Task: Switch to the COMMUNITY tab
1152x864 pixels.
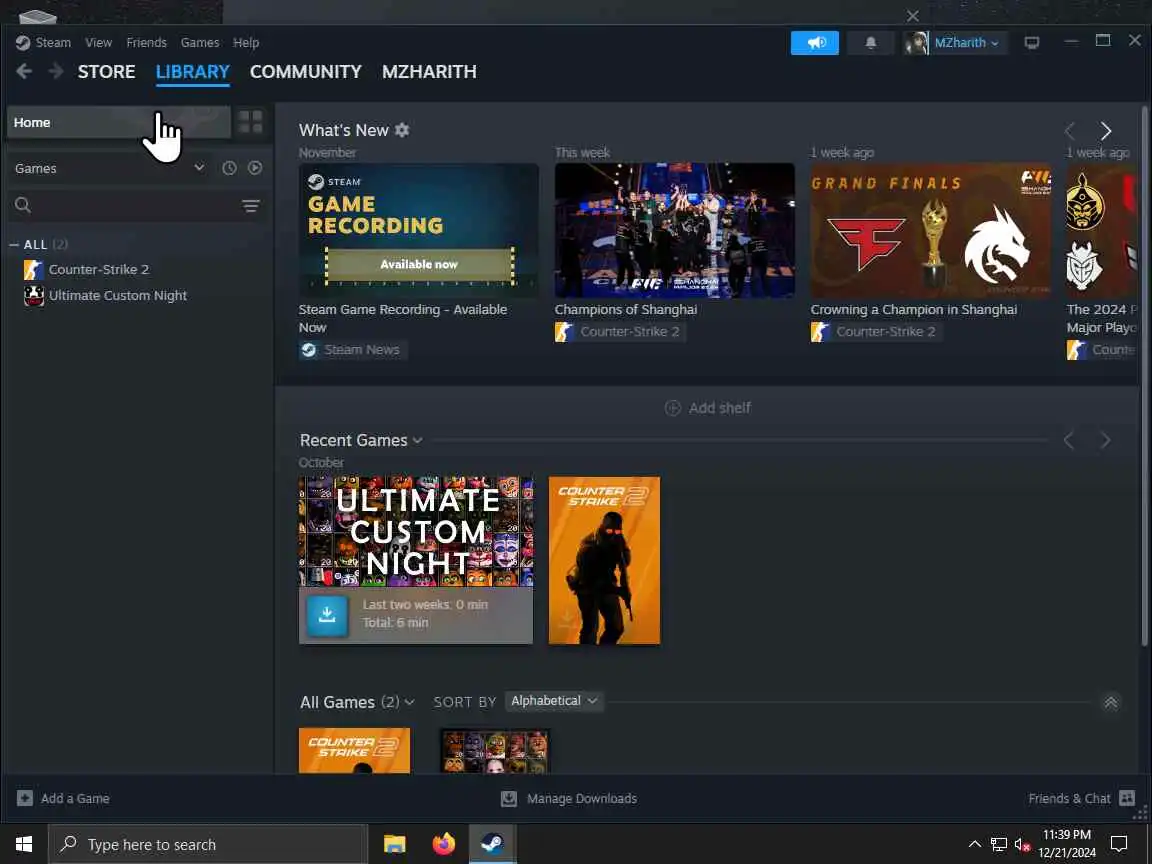Action: [x=306, y=71]
